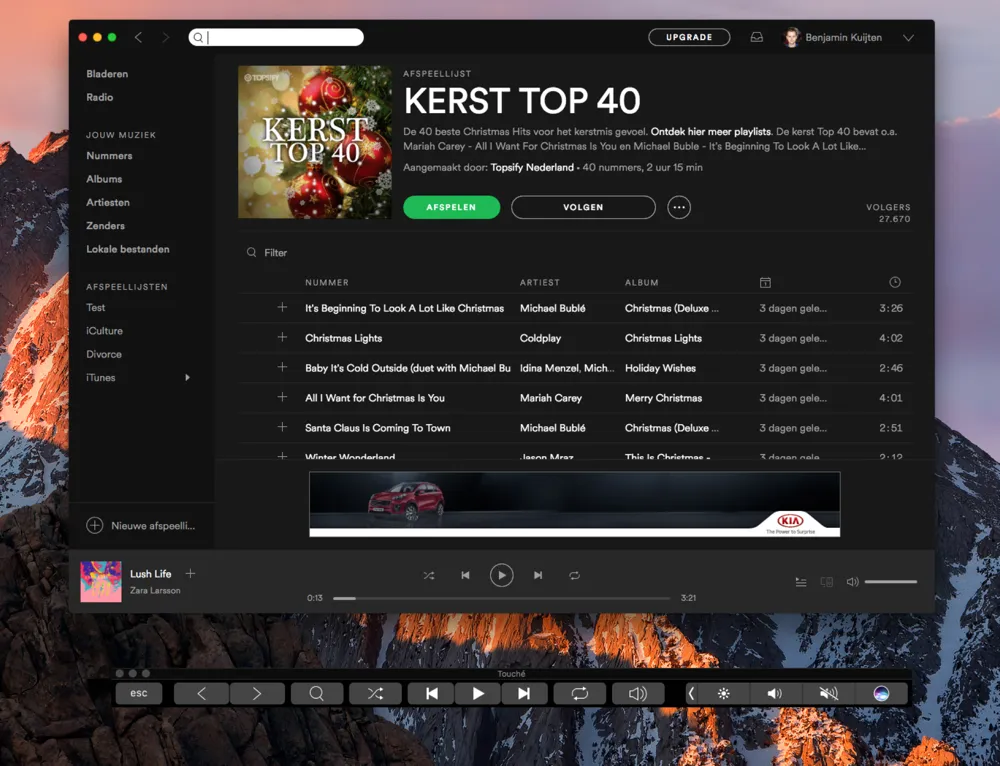Open Radio in the sidebar
Viewport: 1000px width, 766px height.
[x=99, y=97]
